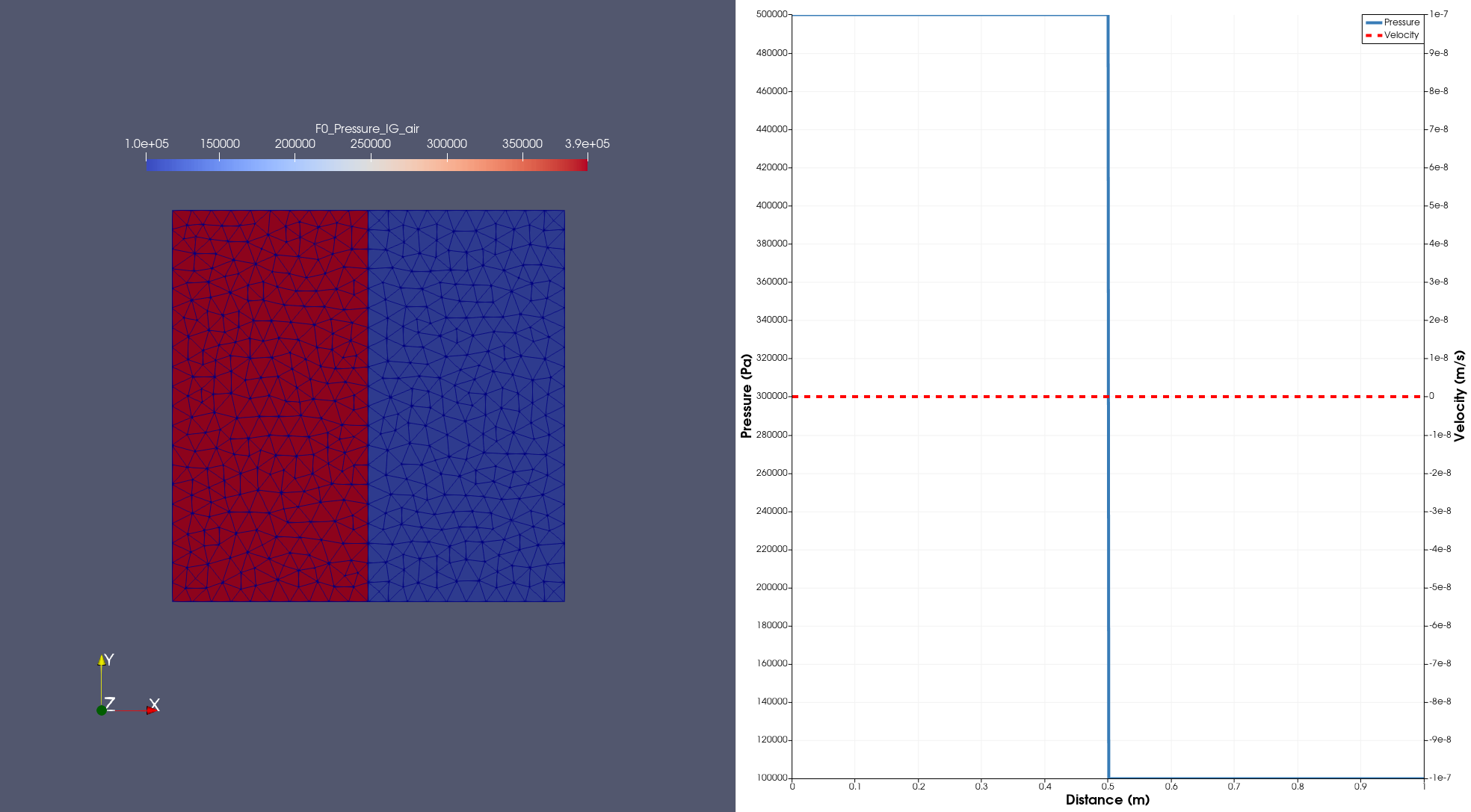Viewport: 1471px width, 812px height.
Task: Select the Velocity entry in chart legend
Action: (1393, 35)
